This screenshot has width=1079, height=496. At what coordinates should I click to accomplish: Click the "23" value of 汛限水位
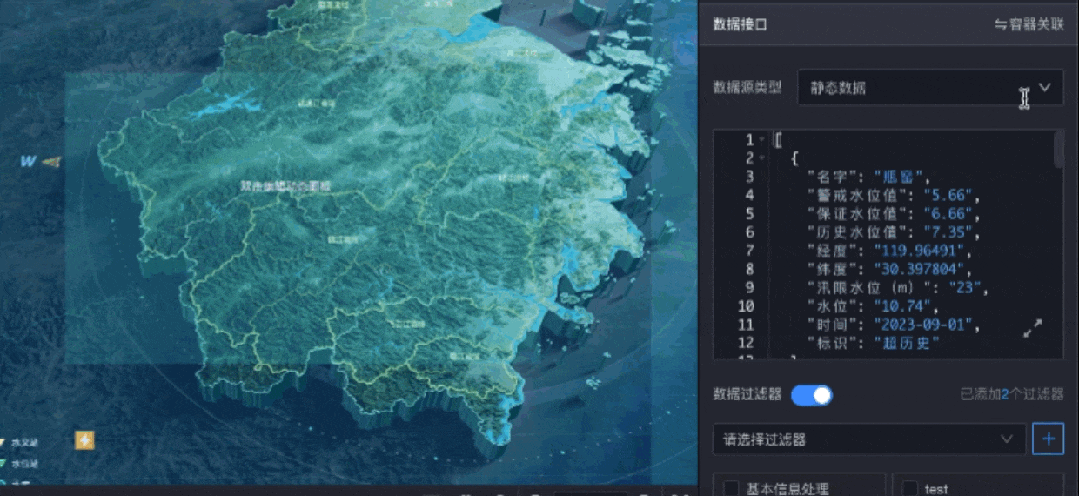coord(965,288)
